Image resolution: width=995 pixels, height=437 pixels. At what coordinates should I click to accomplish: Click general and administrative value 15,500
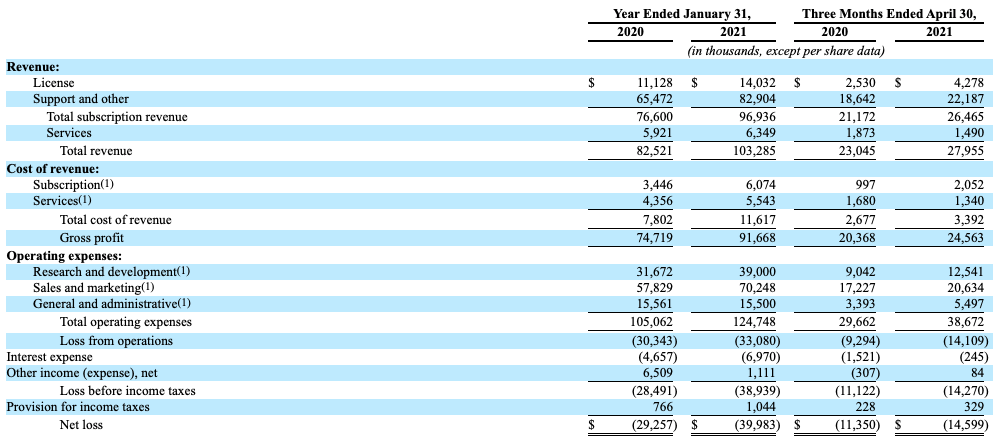click(758, 303)
